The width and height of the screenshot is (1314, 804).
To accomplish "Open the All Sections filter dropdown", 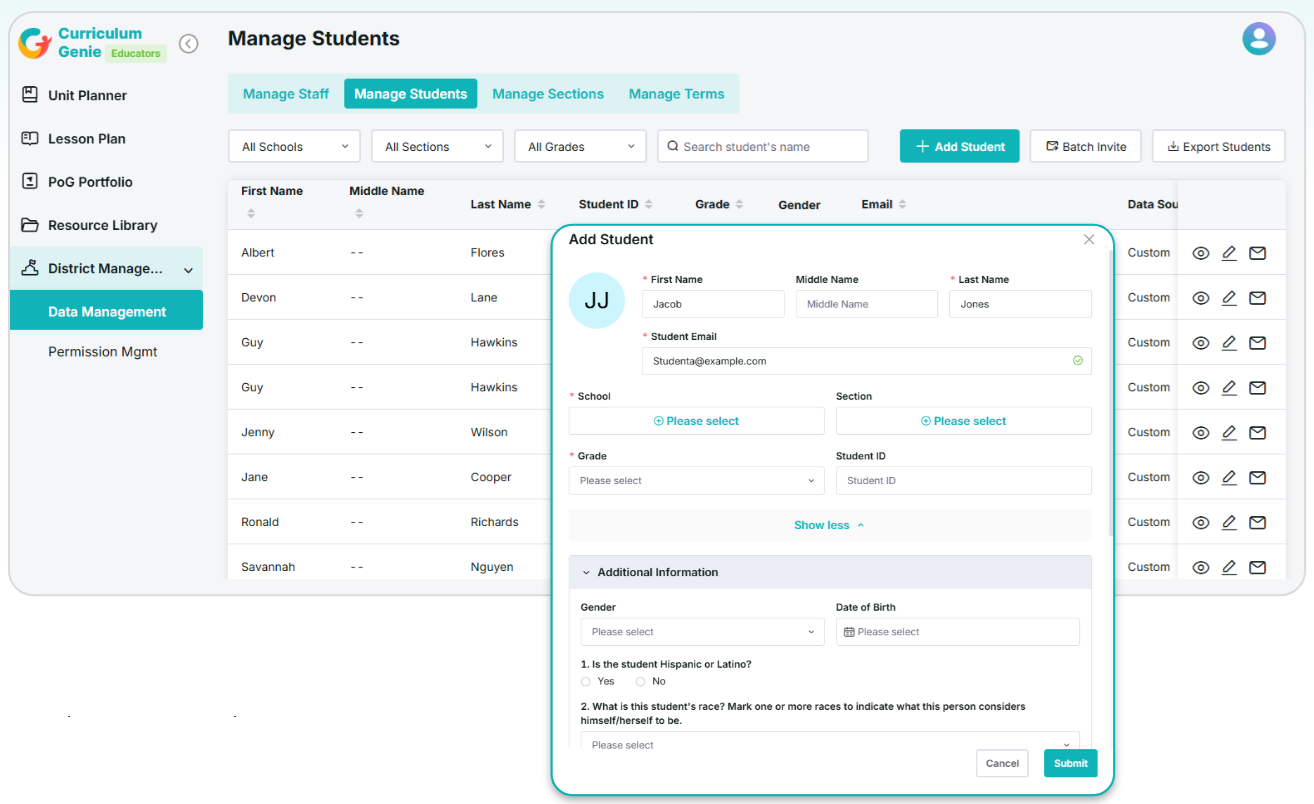I will pos(437,146).
